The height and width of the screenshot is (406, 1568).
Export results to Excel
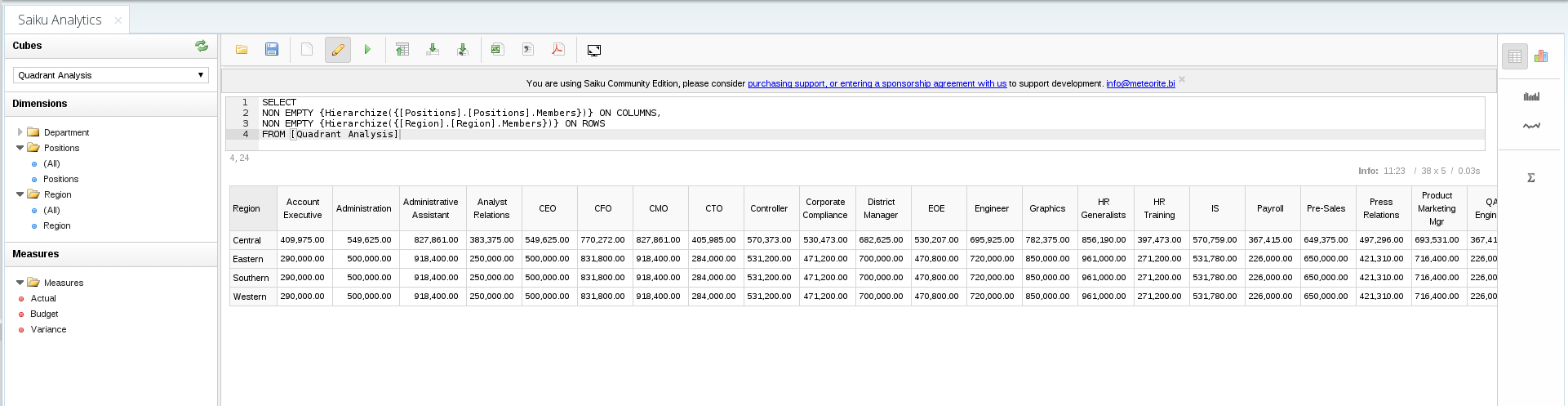[x=496, y=50]
